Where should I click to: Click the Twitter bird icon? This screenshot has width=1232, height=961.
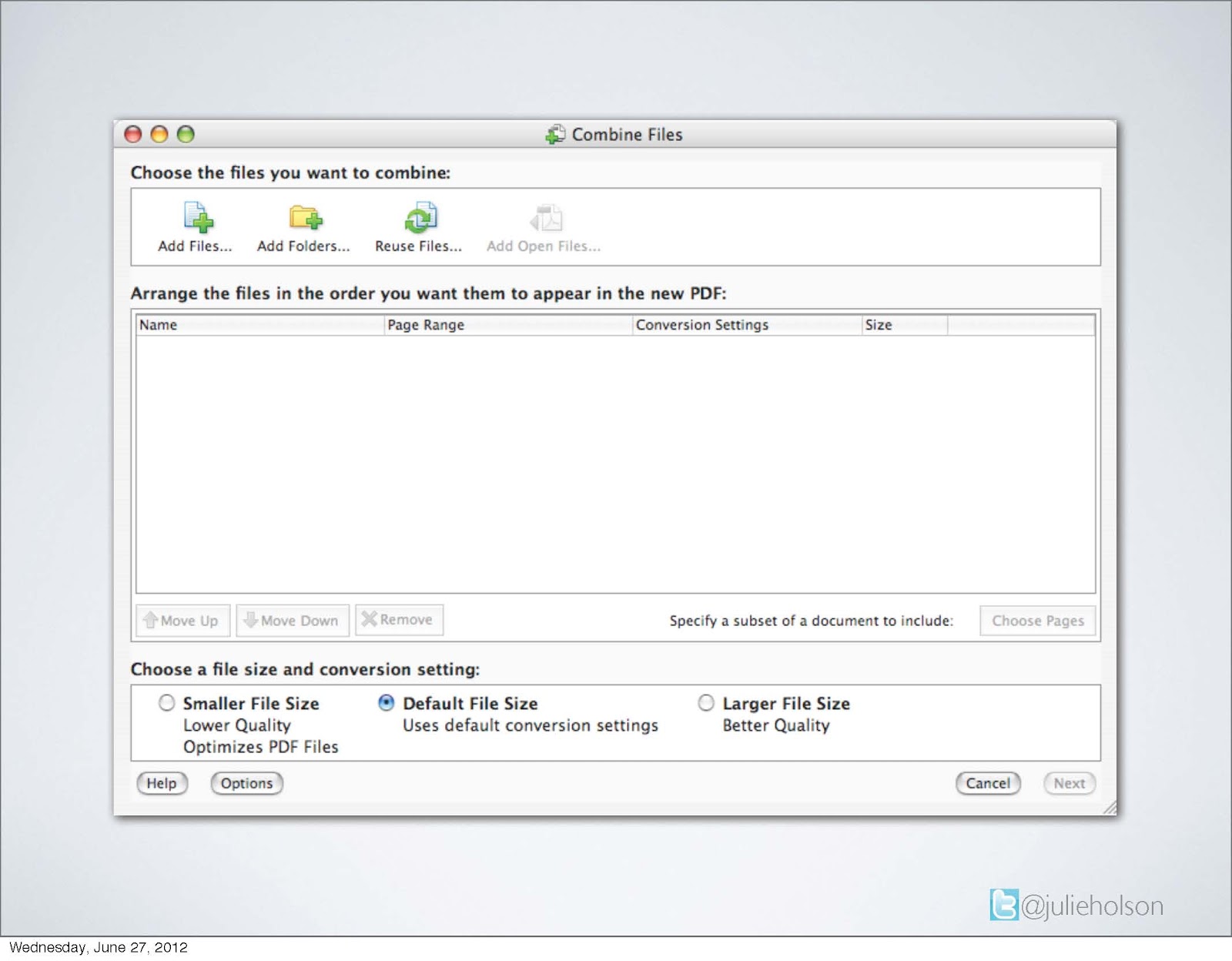coord(1004,905)
